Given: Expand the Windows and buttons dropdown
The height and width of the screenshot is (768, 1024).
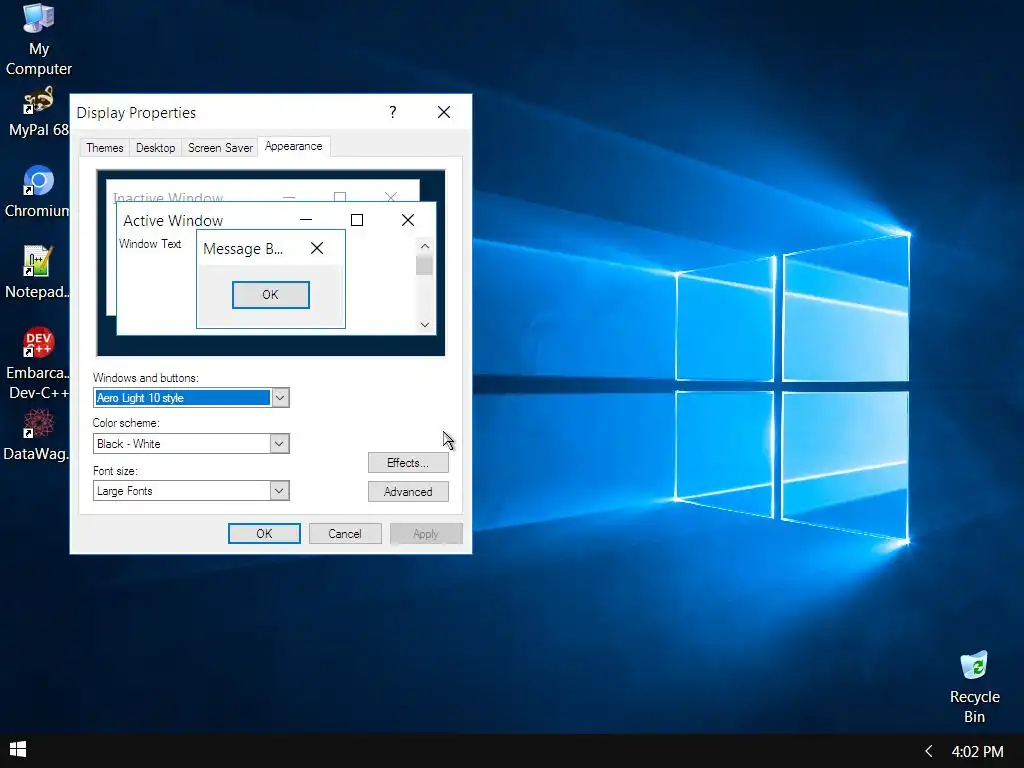Looking at the screenshot, I should pyautogui.click(x=280, y=398).
